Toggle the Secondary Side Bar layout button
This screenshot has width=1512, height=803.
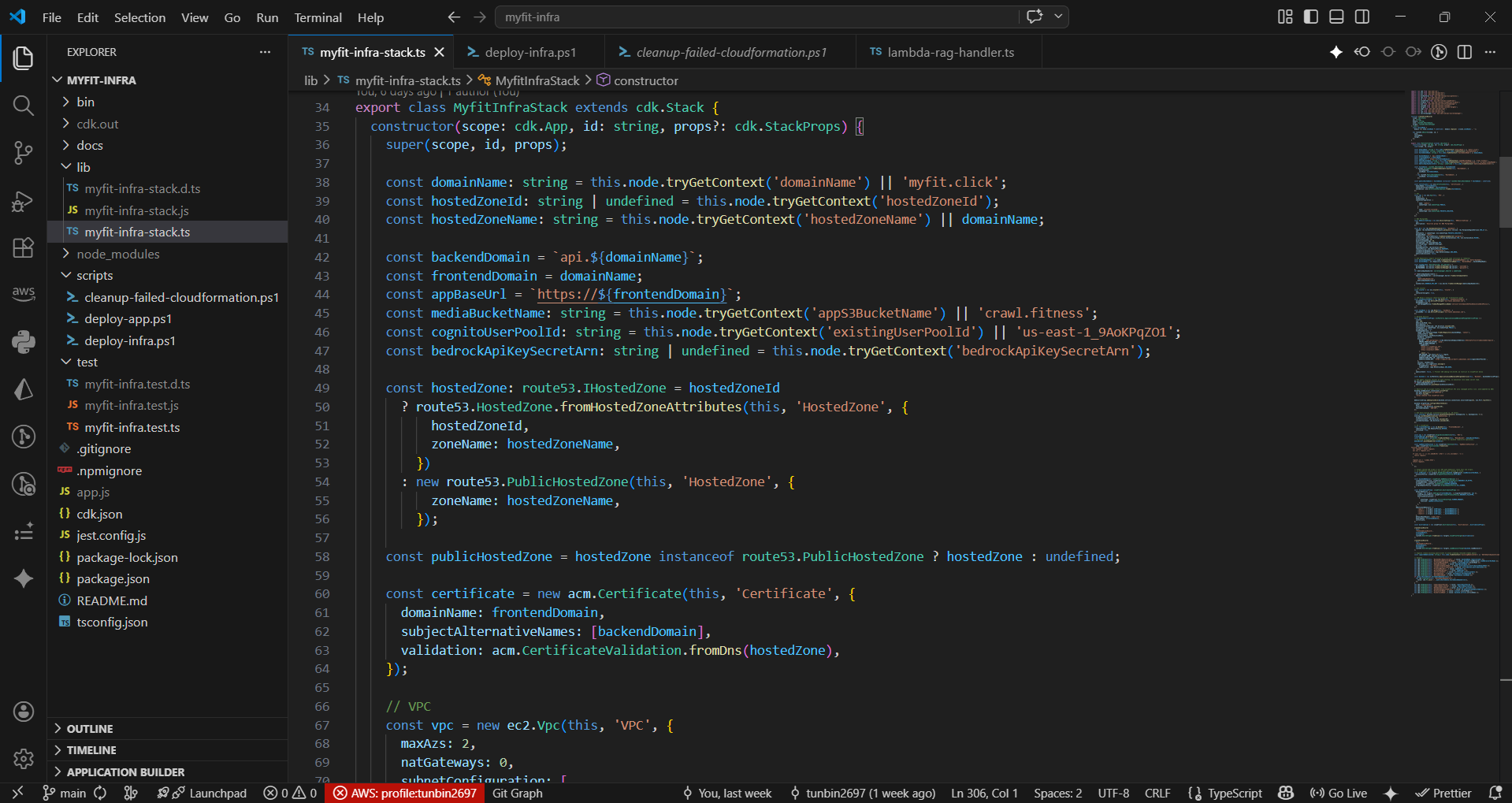[1362, 17]
